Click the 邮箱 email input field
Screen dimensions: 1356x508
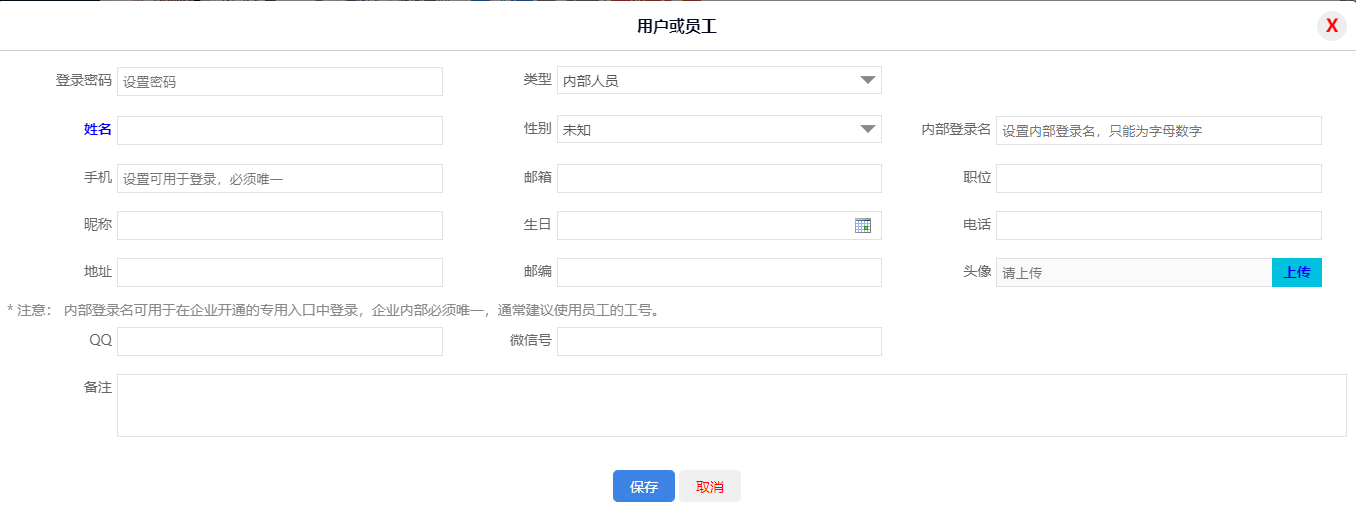718,179
